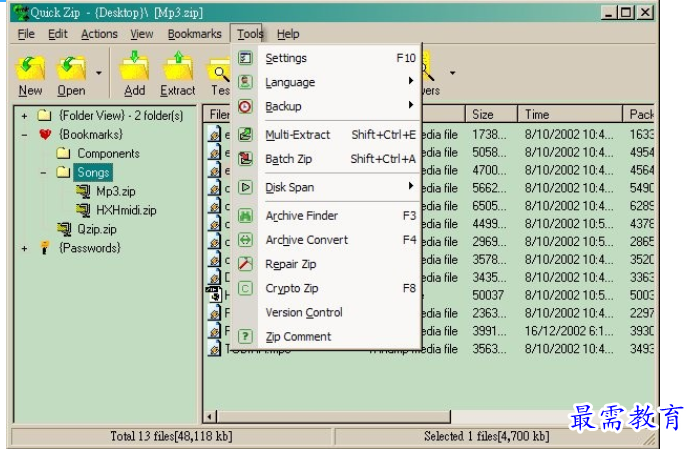Click the Multi-Extract menu icon
The height and width of the screenshot is (449, 692).
click(245, 135)
